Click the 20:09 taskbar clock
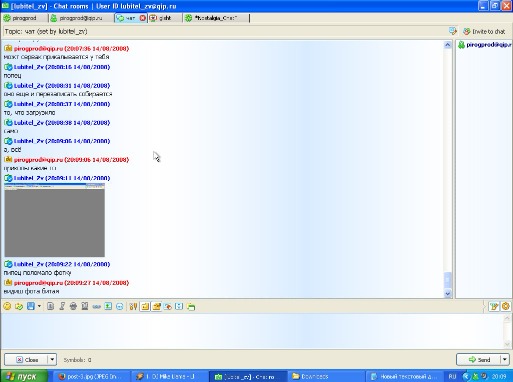The image size is (513, 382). pyautogui.click(x=499, y=377)
